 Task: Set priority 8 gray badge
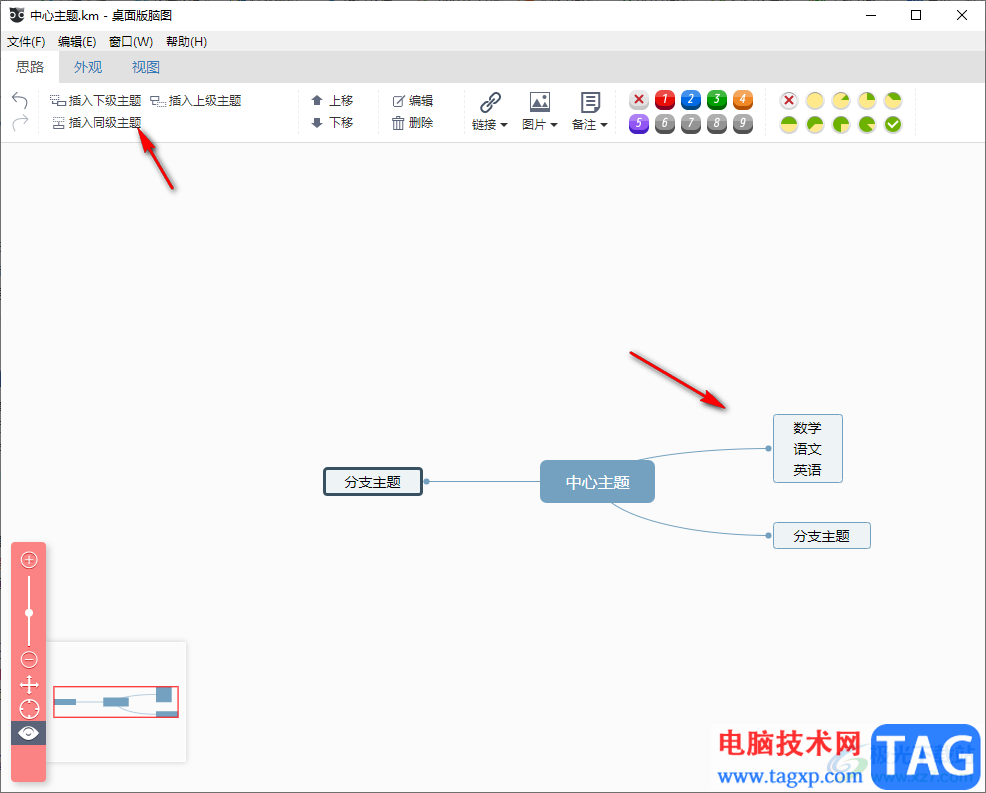[x=717, y=123]
